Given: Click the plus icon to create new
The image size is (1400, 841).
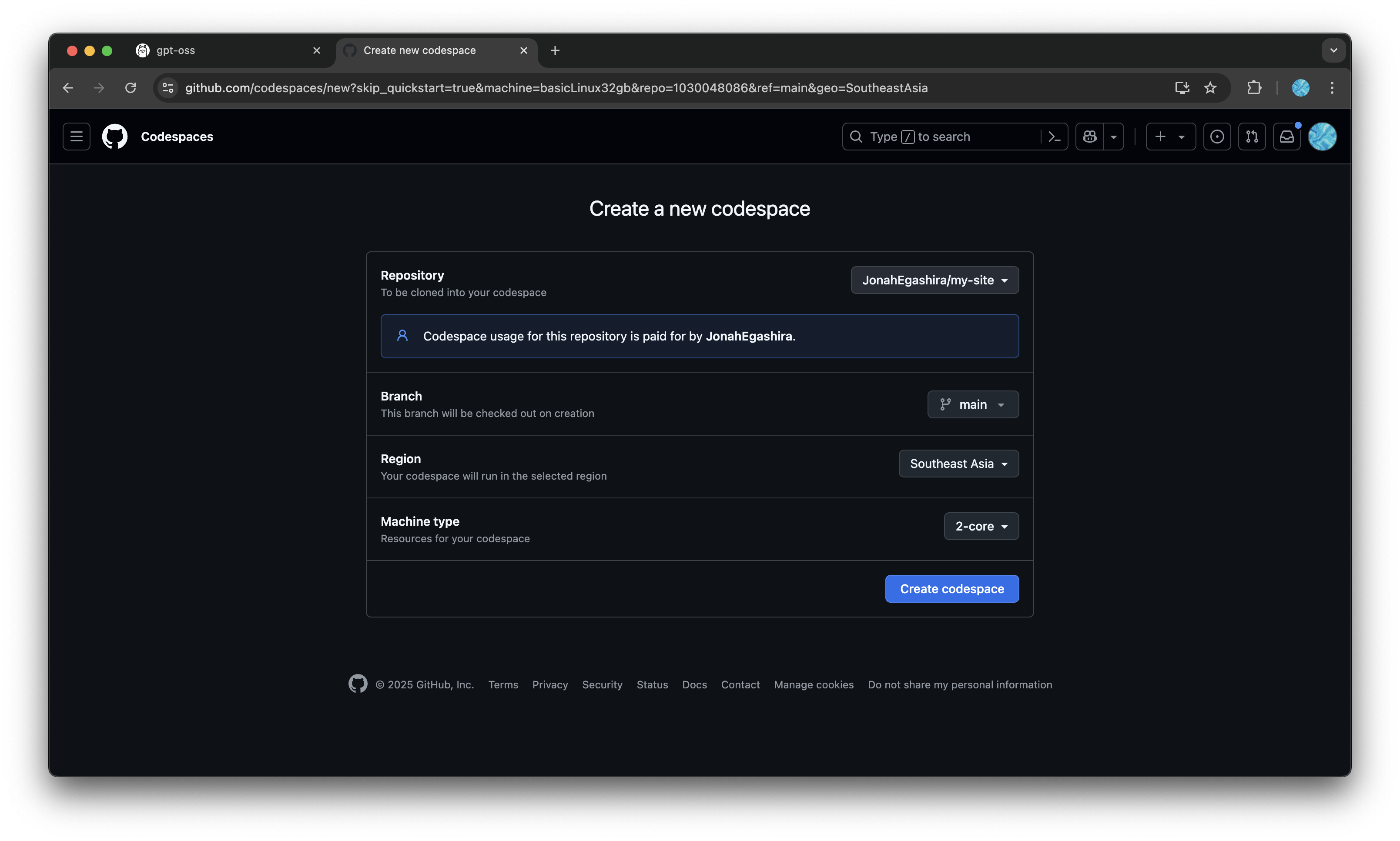Looking at the screenshot, I should point(1160,136).
